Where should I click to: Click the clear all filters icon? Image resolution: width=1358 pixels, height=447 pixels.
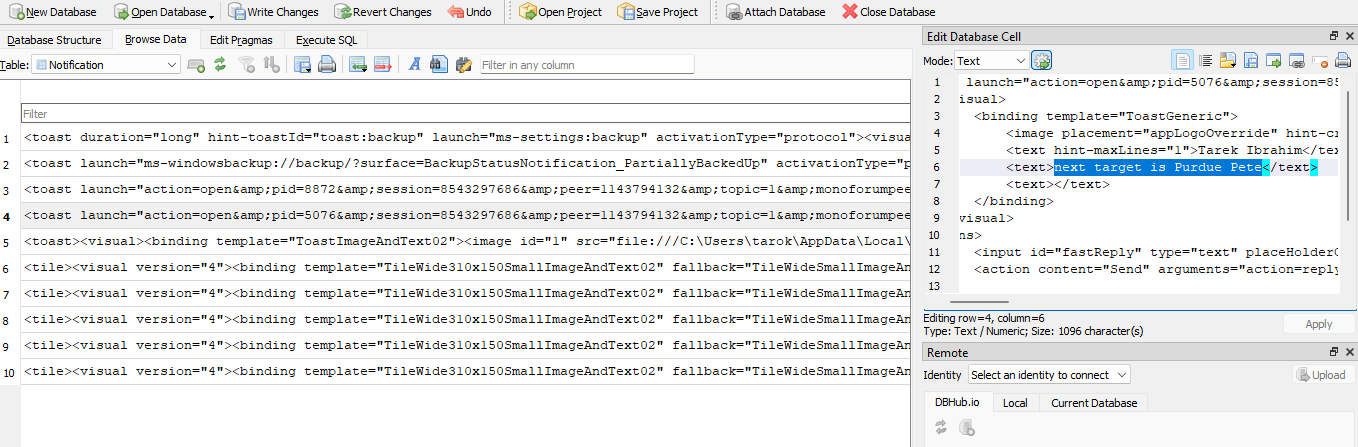[x=247, y=65]
